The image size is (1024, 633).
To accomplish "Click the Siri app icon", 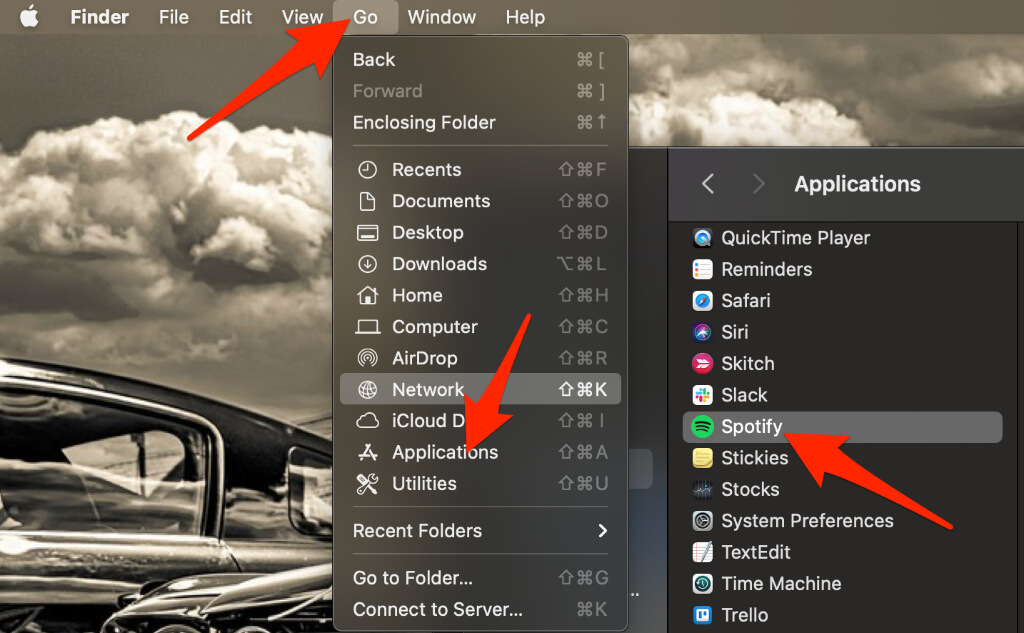I will point(703,332).
